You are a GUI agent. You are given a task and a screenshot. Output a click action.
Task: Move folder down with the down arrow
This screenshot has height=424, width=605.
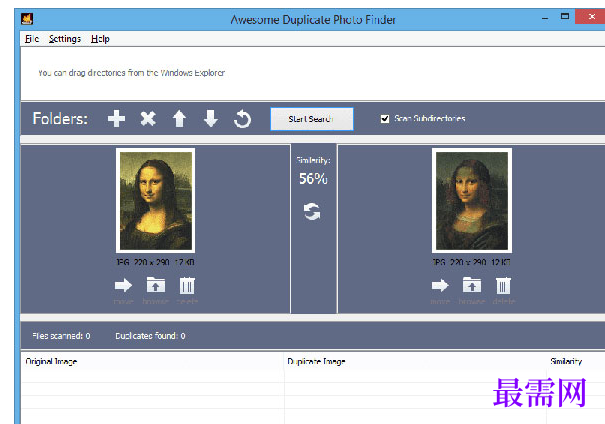coord(211,118)
